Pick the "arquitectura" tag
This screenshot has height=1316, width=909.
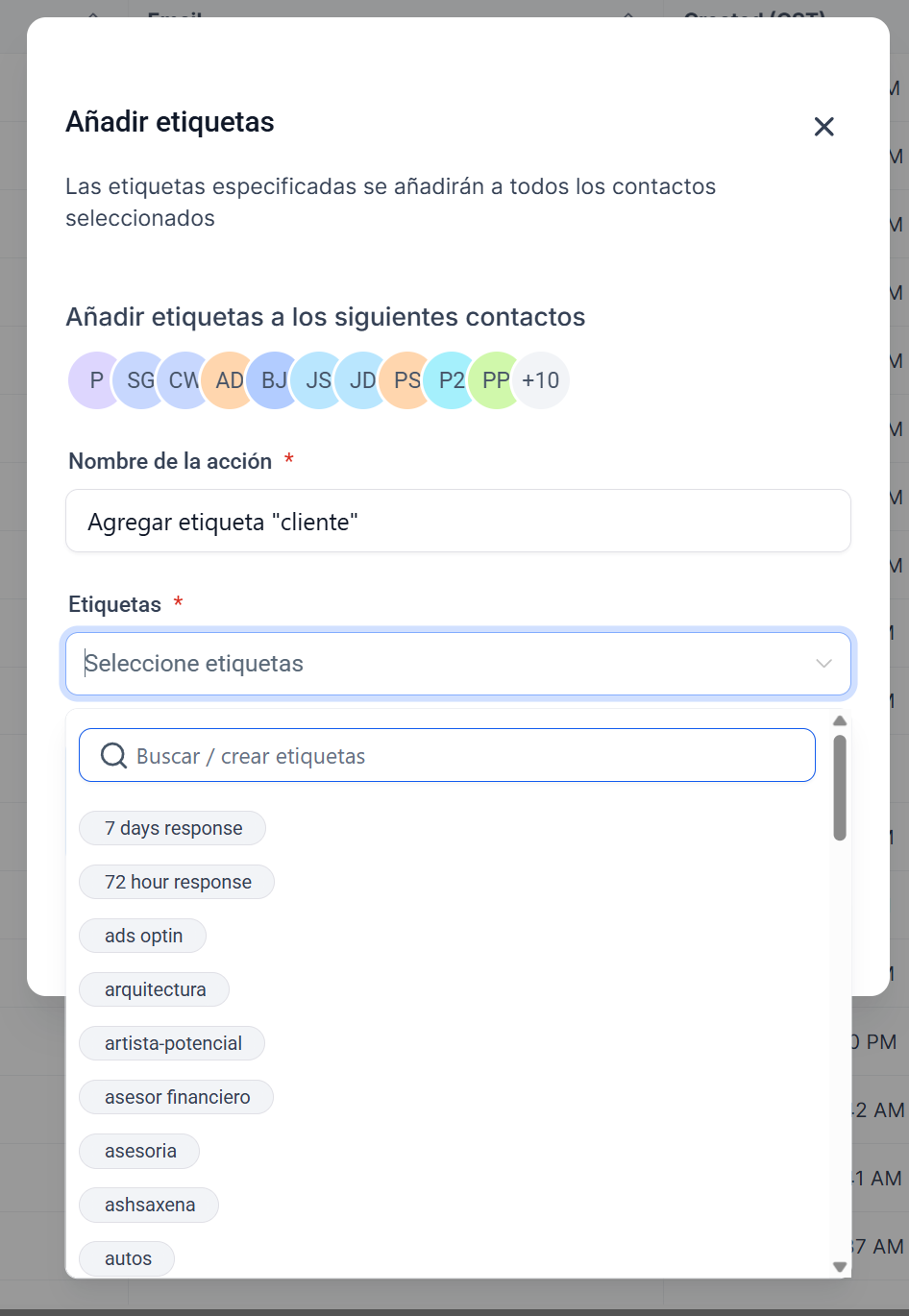(x=155, y=989)
